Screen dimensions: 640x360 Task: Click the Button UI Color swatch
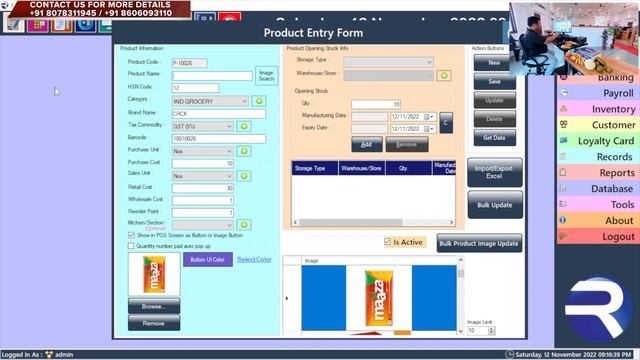click(208, 259)
